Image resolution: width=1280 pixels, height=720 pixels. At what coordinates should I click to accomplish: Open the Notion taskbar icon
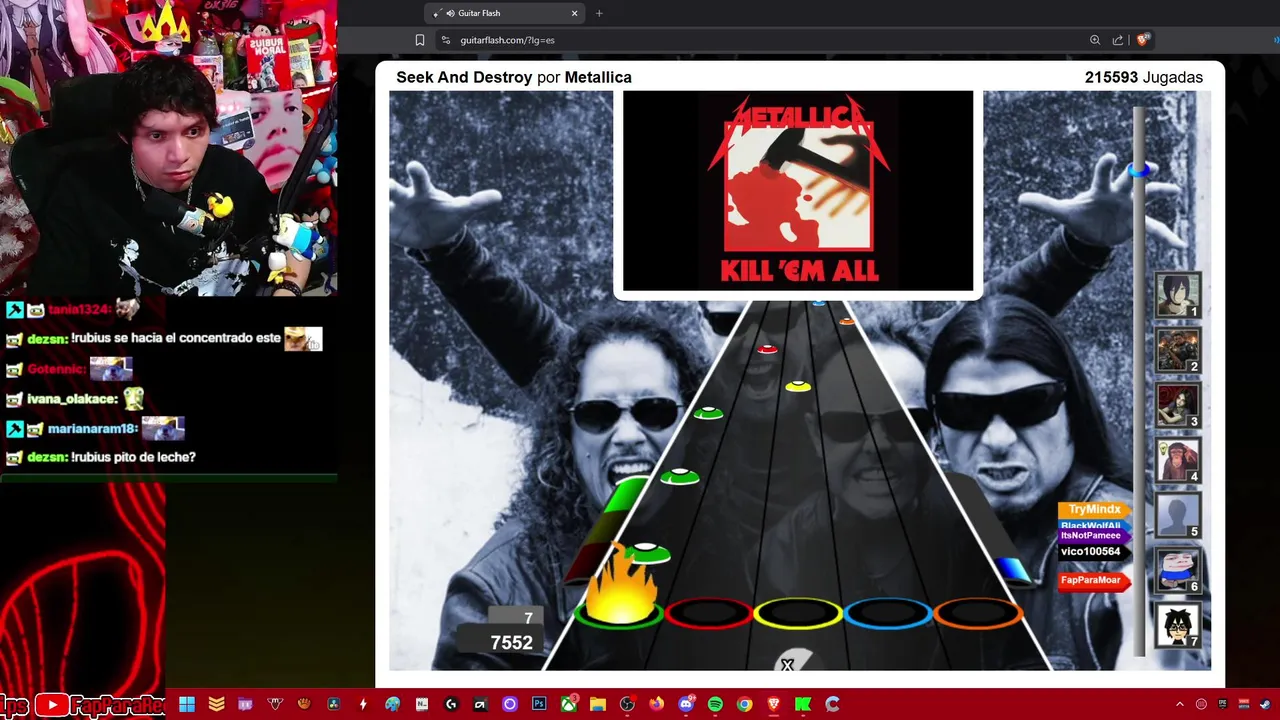(421, 704)
